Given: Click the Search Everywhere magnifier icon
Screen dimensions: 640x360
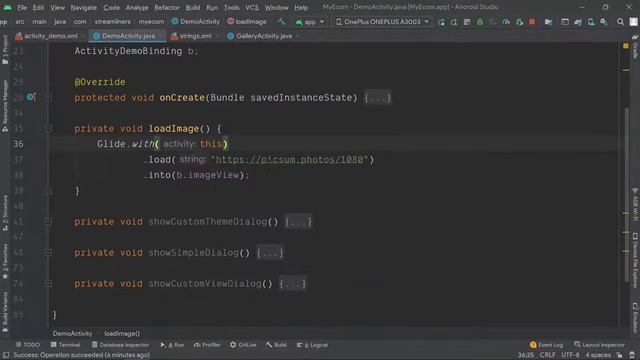Looking at the screenshot, I should (x=620, y=22).
